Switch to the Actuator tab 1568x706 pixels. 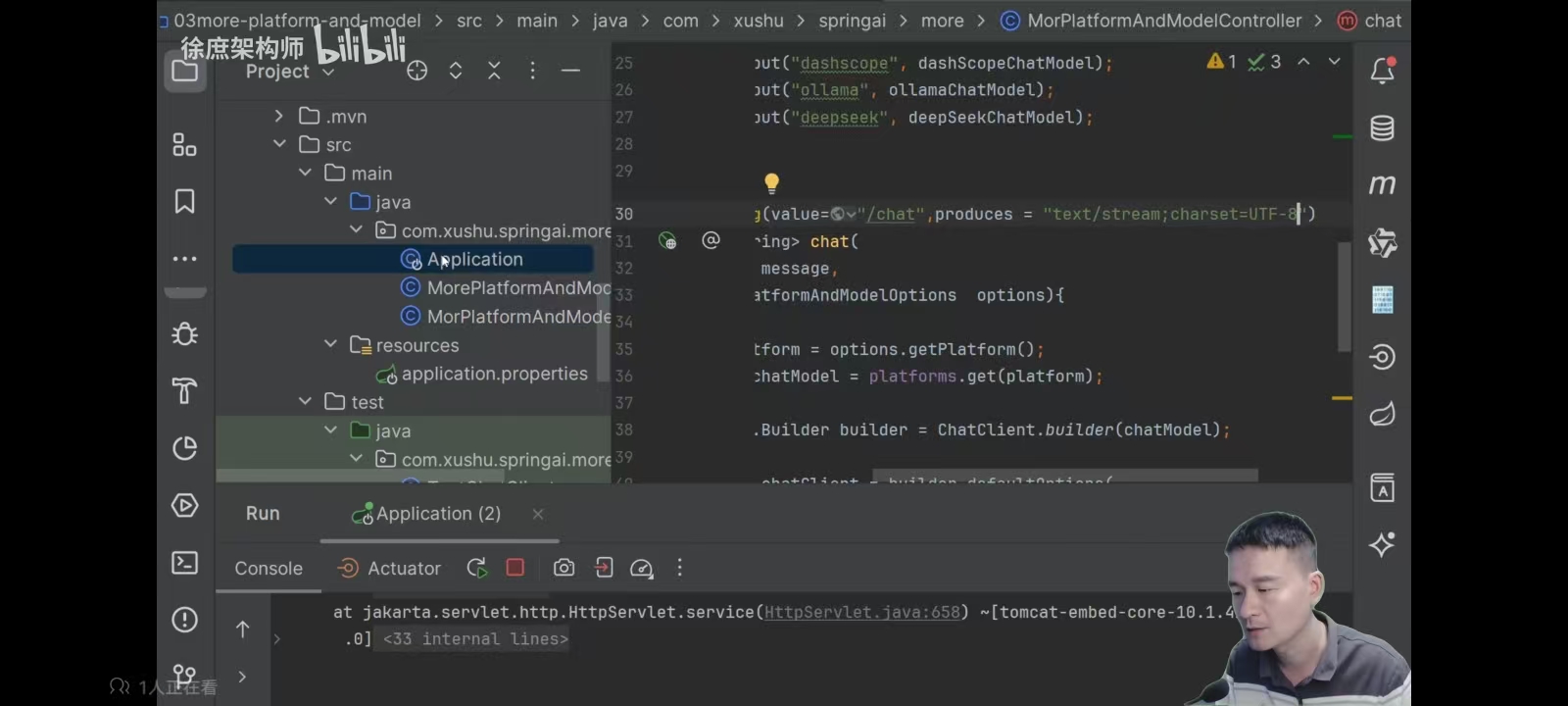389,568
